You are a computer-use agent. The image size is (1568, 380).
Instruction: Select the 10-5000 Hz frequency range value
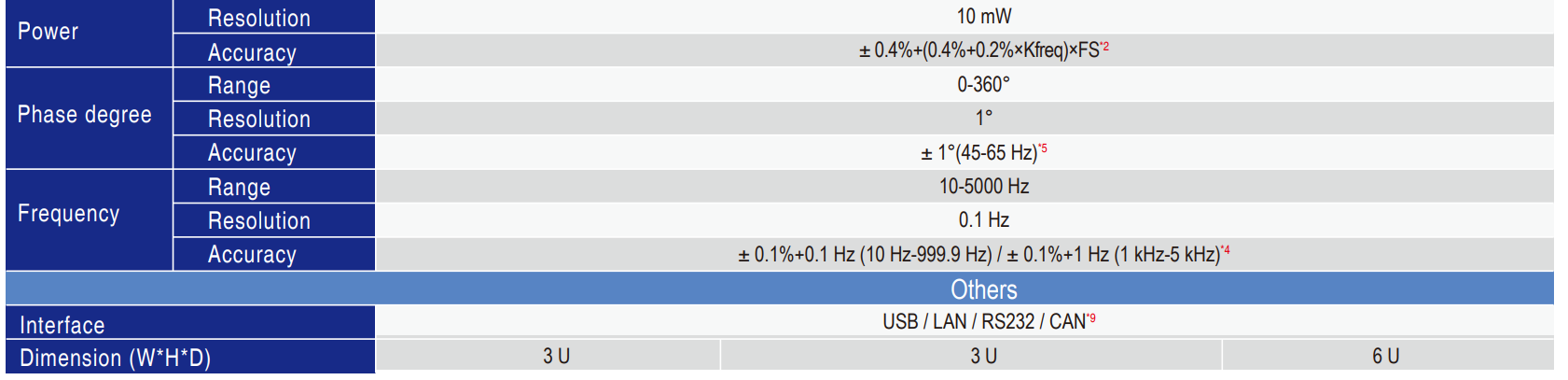click(x=983, y=187)
